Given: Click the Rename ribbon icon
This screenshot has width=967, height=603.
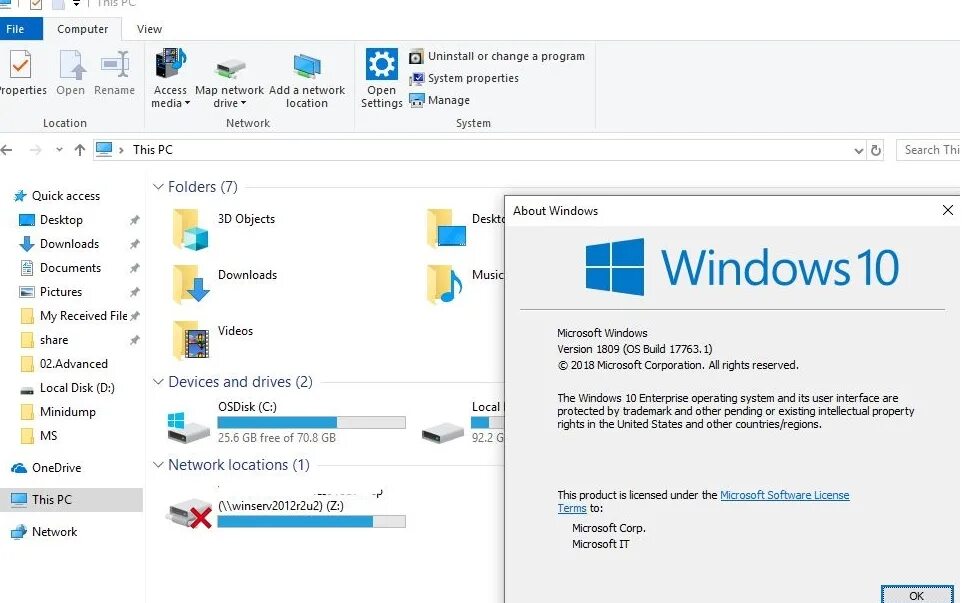Looking at the screenshot, I should pyautogui.click(x=115, y=64).
